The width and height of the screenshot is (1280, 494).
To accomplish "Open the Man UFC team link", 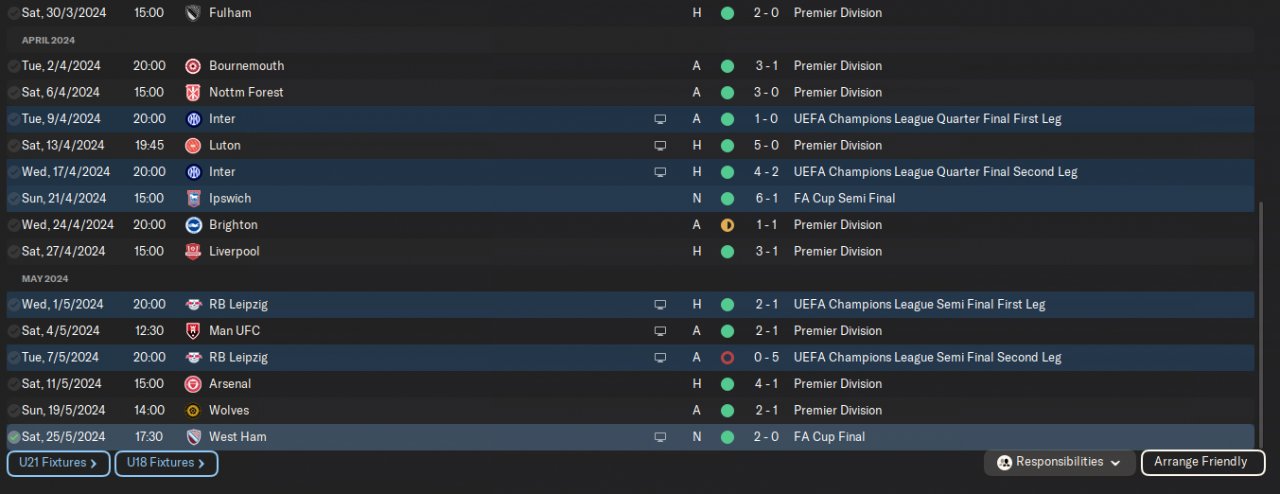I will (x=234, y=331).
